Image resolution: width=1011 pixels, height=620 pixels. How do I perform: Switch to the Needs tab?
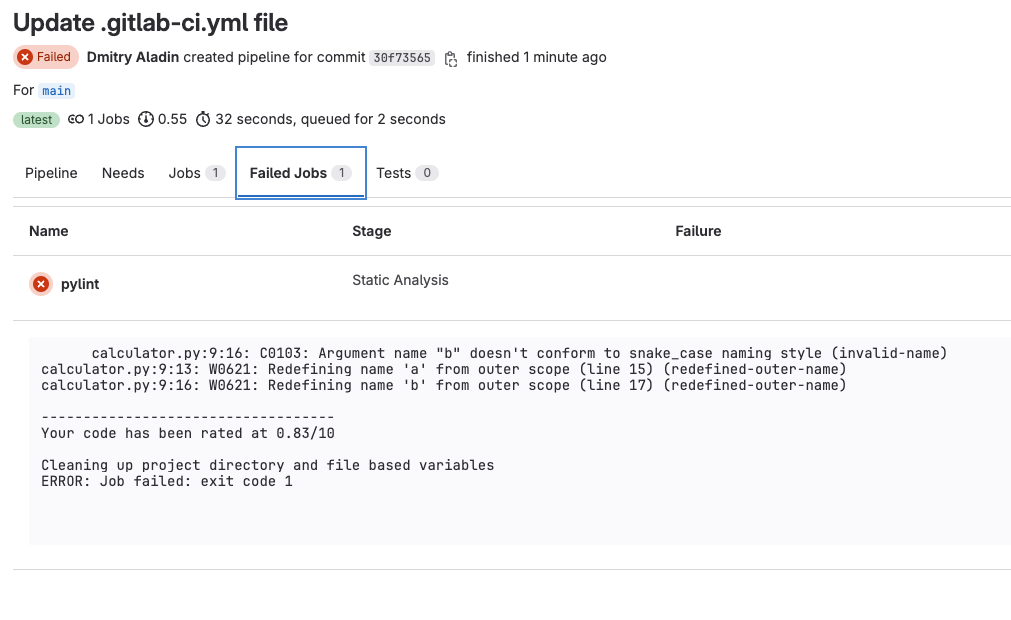pyautogui.click(x=123, y=173)
